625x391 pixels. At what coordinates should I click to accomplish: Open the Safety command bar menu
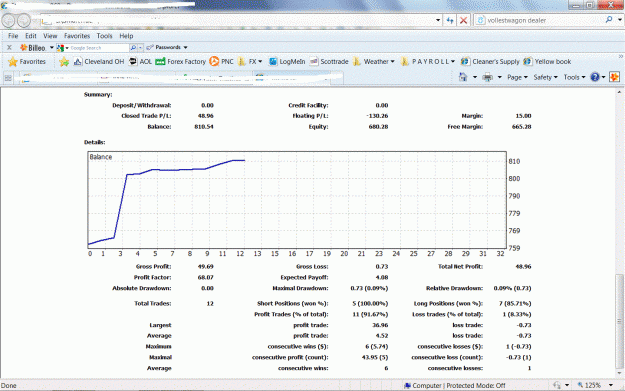coord(546,77)
